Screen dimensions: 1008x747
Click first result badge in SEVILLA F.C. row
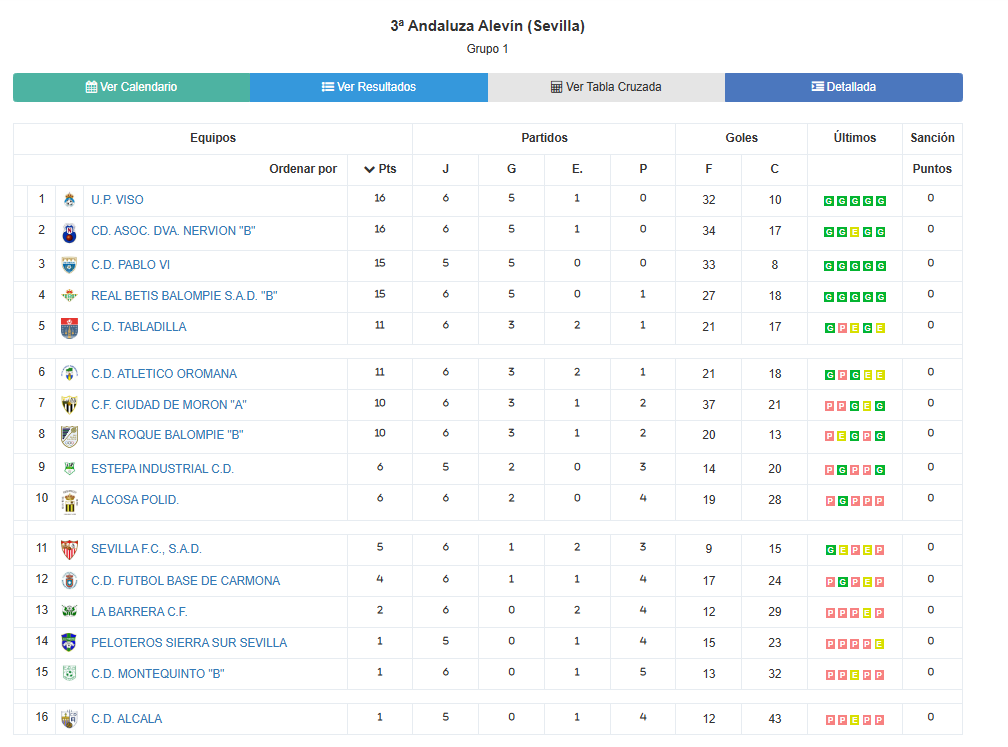[x=831, y=550]
